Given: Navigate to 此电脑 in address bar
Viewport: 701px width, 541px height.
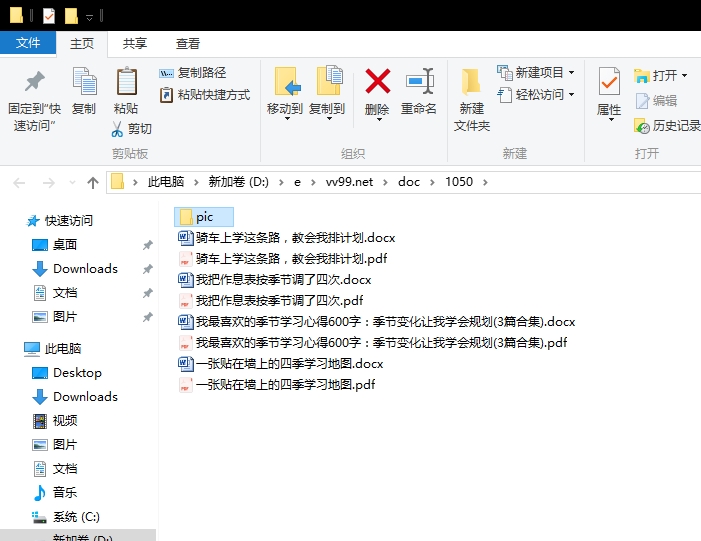Looking at the screenshot, I should click(166, 182).
